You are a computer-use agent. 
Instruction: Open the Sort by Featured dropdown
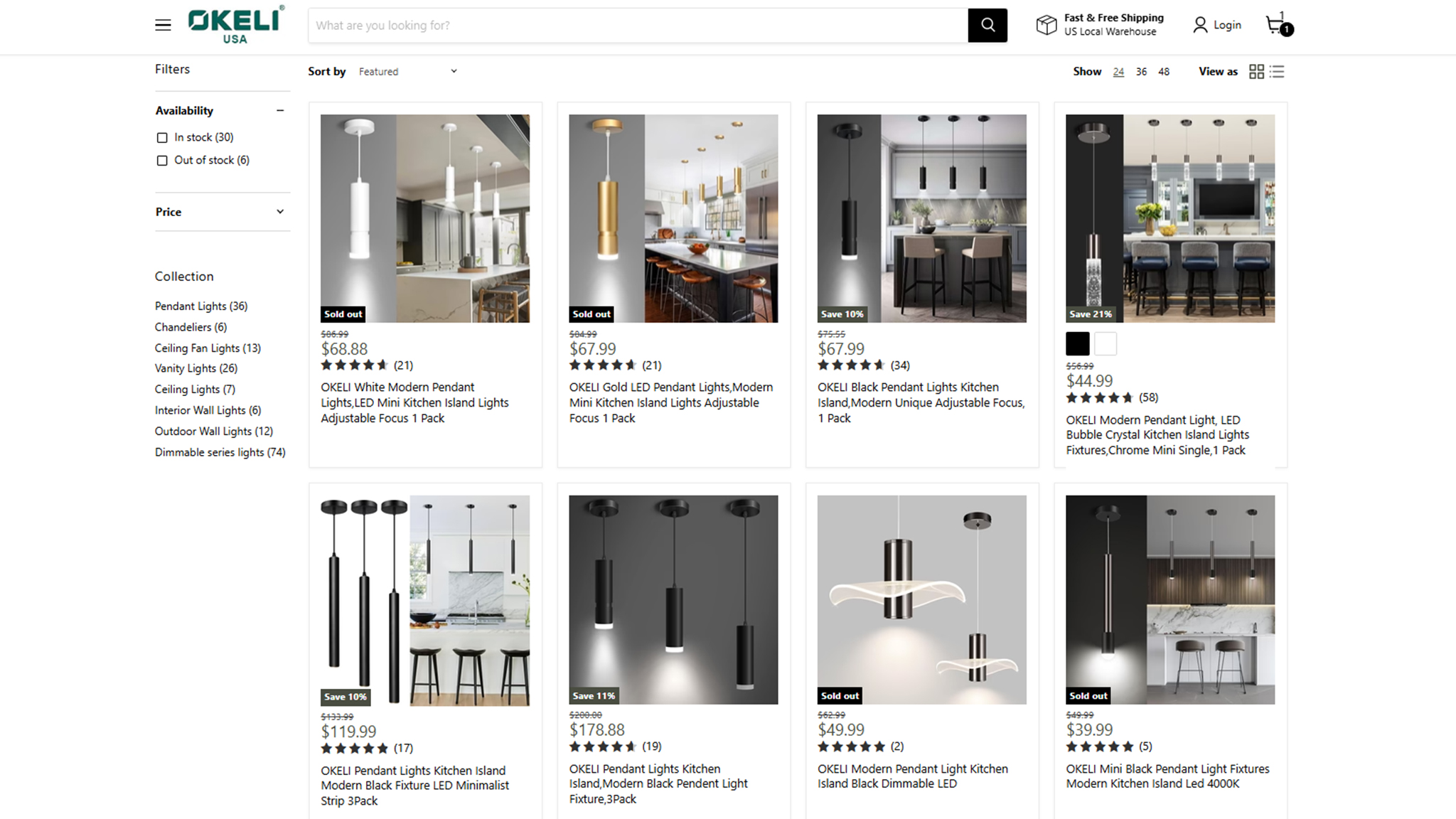click(408, 72)
